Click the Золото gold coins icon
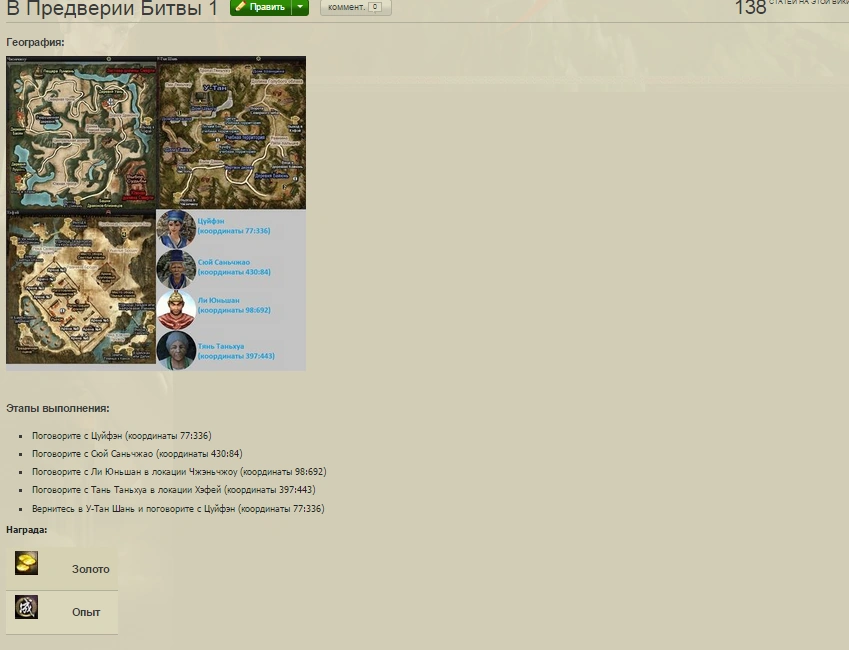 click(x=26, y=563)
